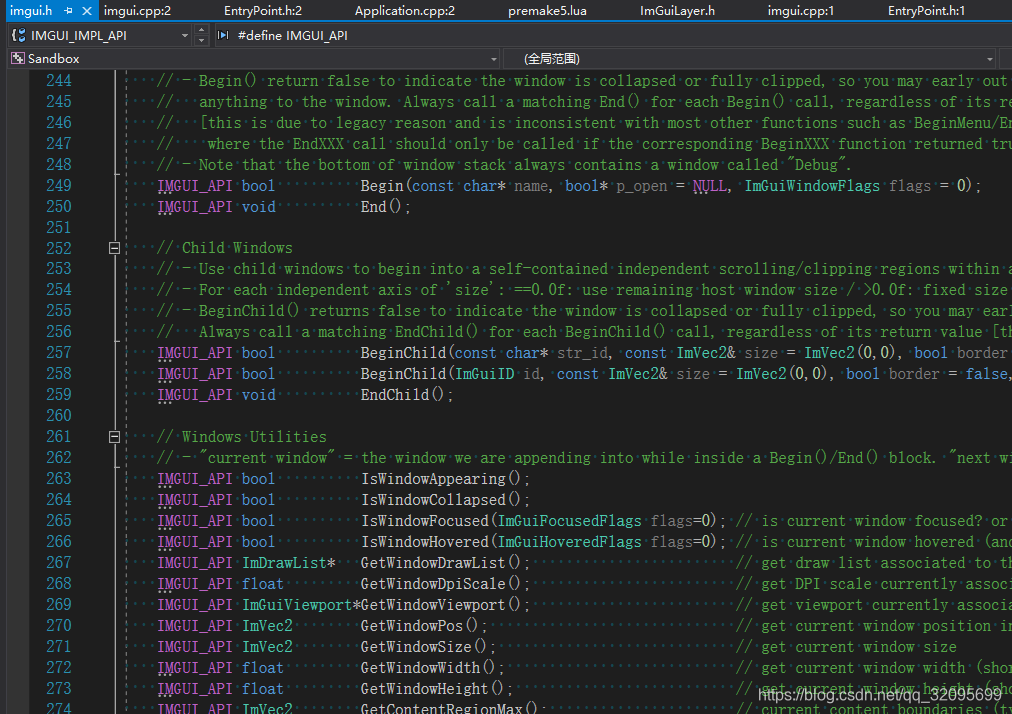Screen dimensions: 1012x714
Task: Click End() on line 250
Action: [x=385, y=207]
